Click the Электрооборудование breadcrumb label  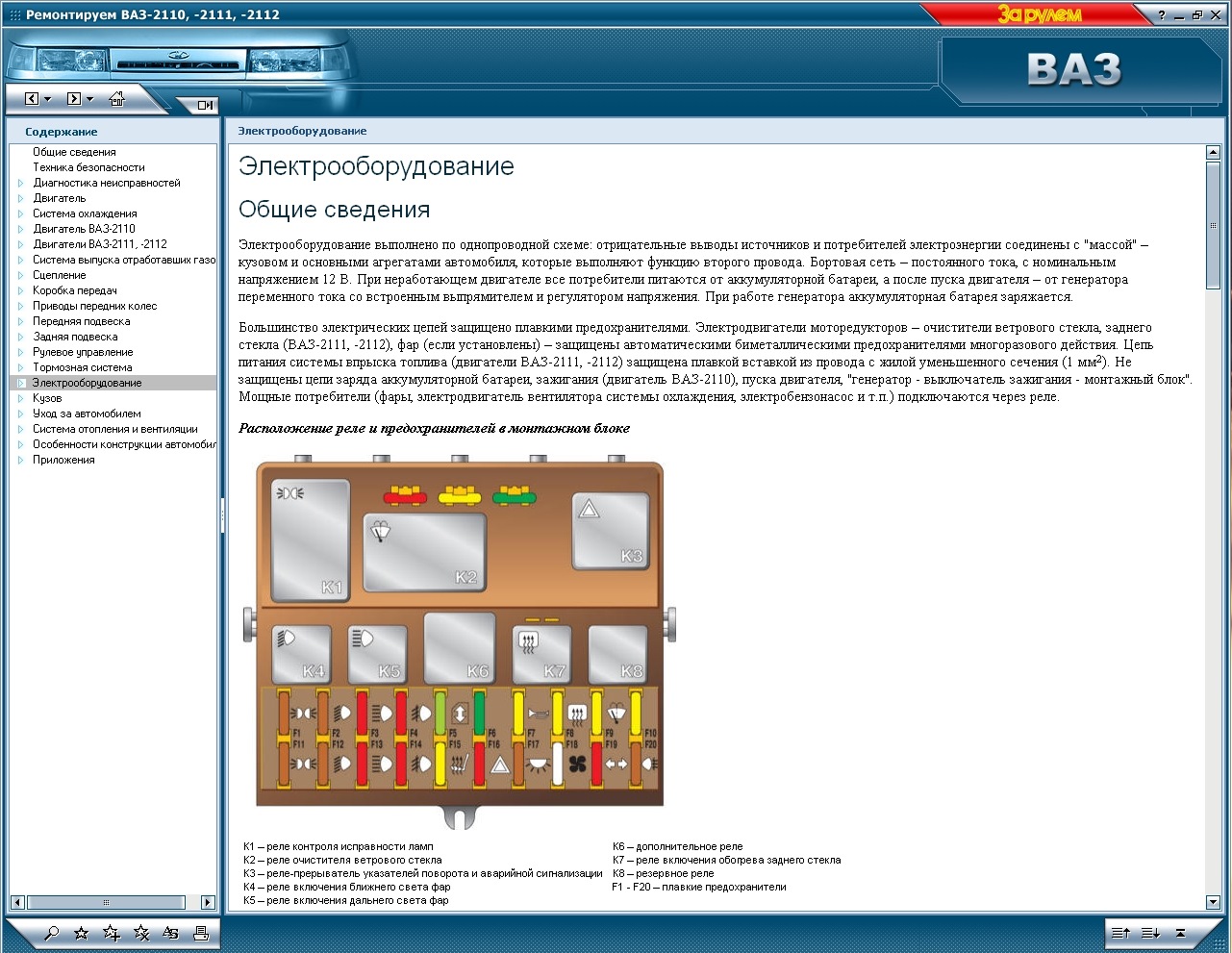302,131
